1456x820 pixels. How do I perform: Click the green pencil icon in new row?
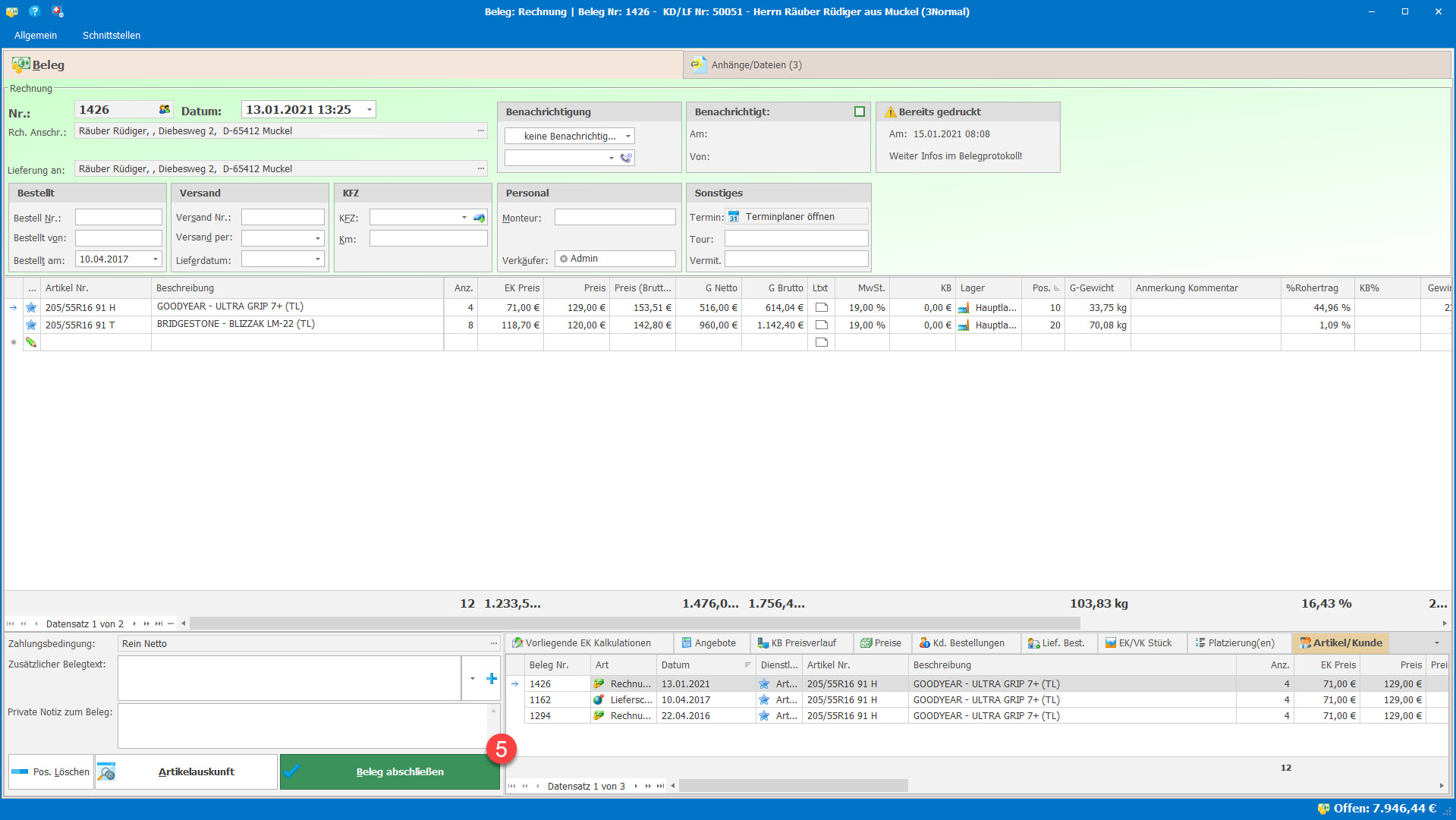(x=31, y=342)
